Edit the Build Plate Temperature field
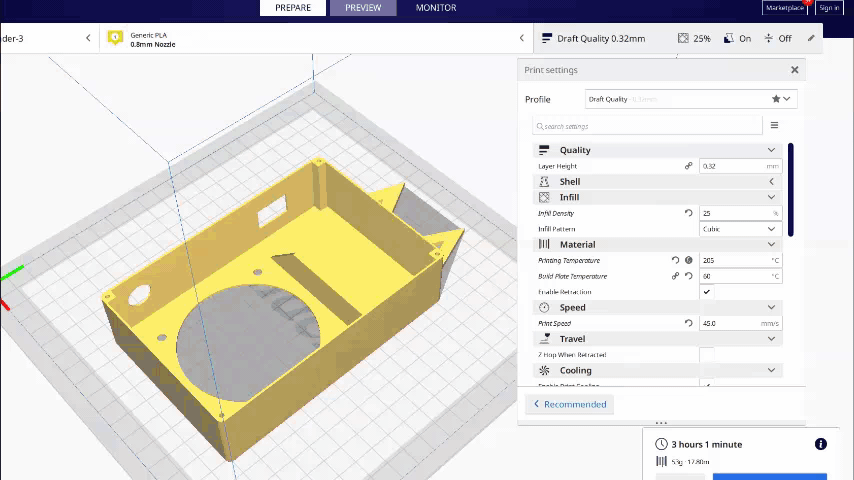 [x=740, y=276]
